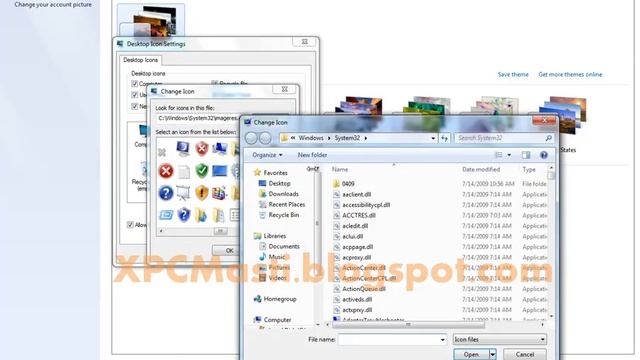This screenshot has width=640, height=360.
Task: Select the blue question mark circle icon
Action: (166, 193)
